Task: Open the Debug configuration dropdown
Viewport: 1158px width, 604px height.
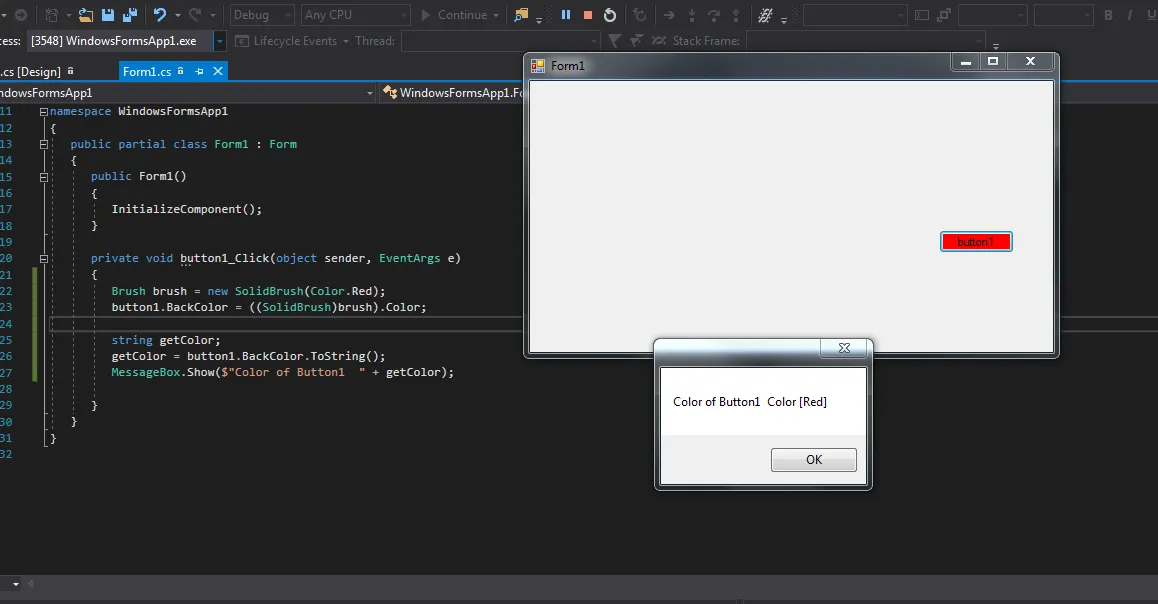Action: pos(262,15)
